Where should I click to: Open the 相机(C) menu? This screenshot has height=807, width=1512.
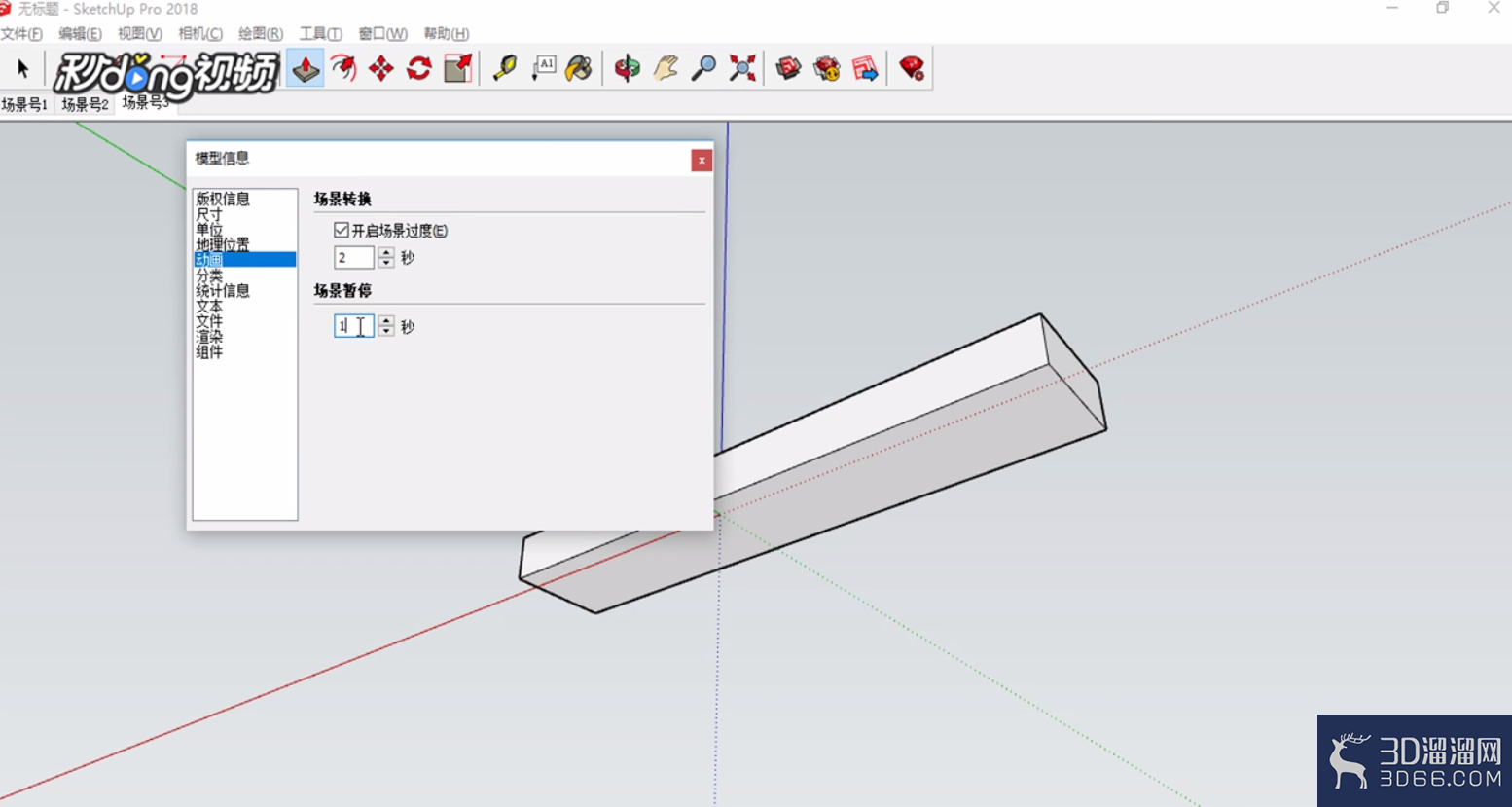tap(200, 34)
